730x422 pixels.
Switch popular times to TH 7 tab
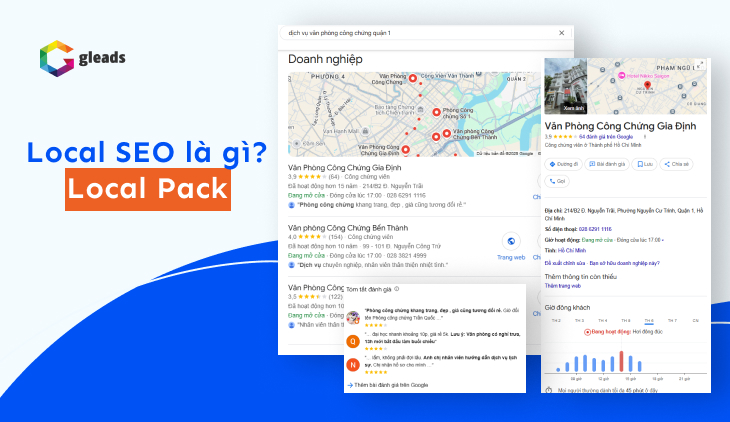pos(672,320)
